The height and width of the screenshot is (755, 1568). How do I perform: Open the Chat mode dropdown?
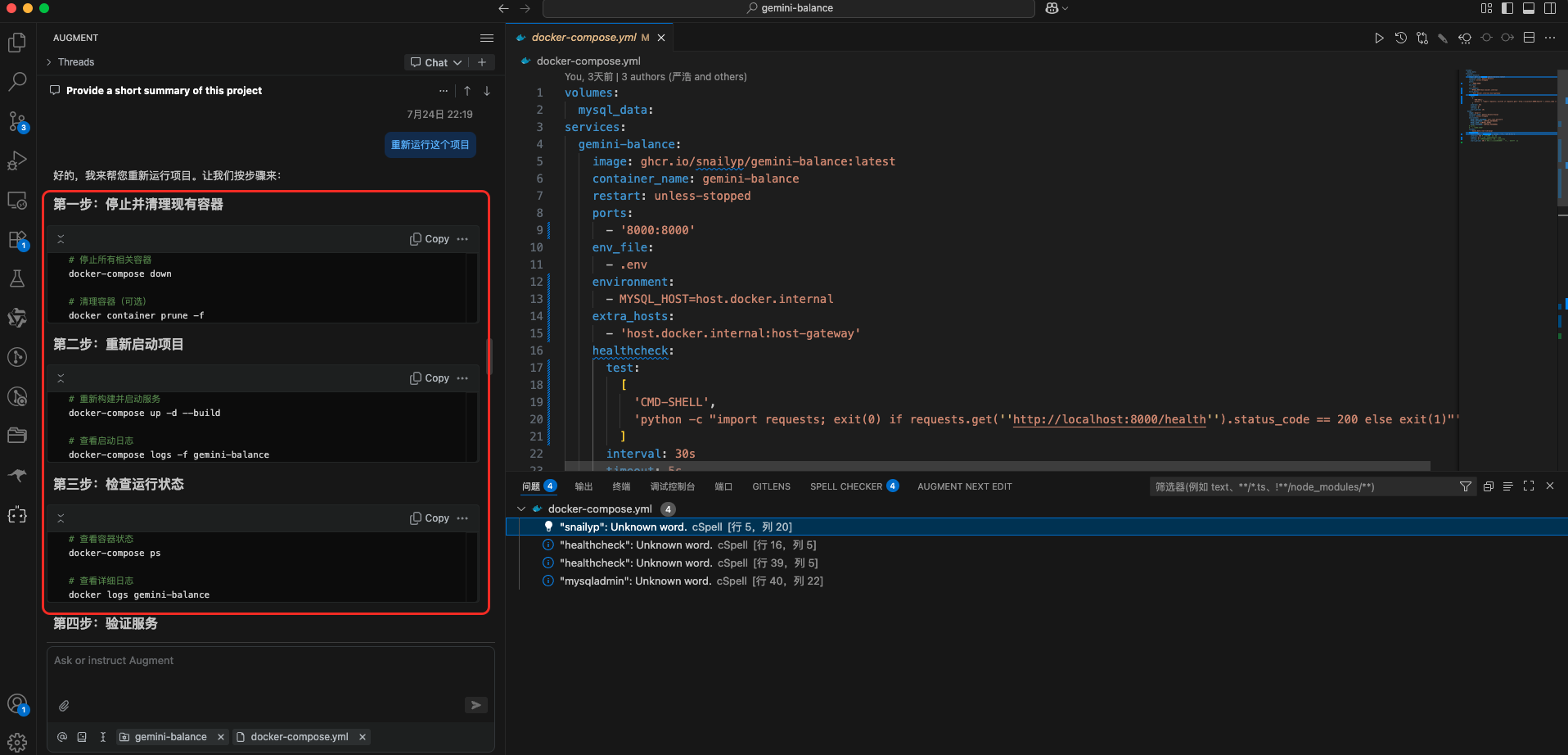pos(436,62)
